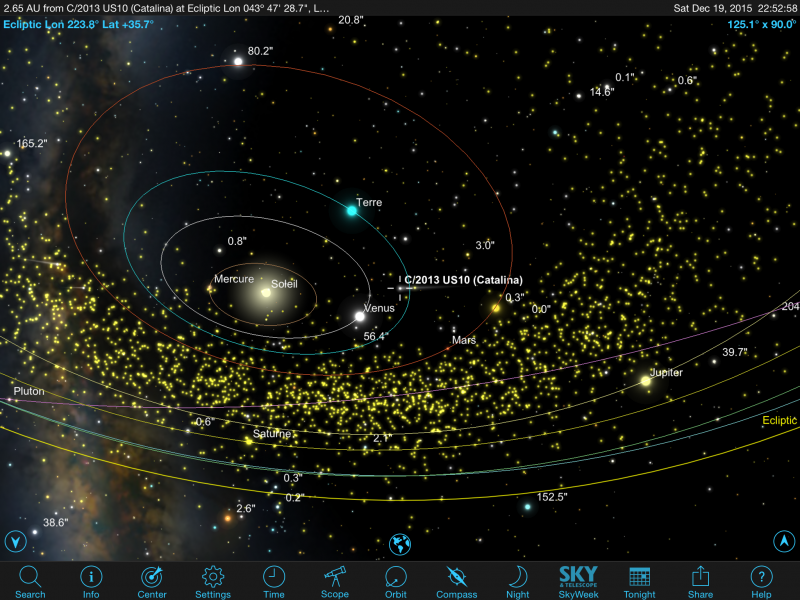Select the planet Jupiter
The width and height of the screenshot is (800, 600).
tap(645, 381)
